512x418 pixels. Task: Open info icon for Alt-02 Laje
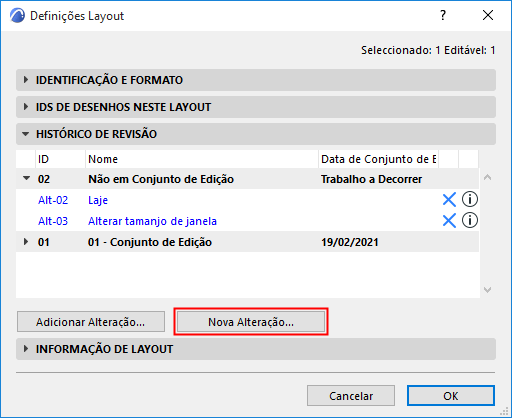(x=469, y=199)
